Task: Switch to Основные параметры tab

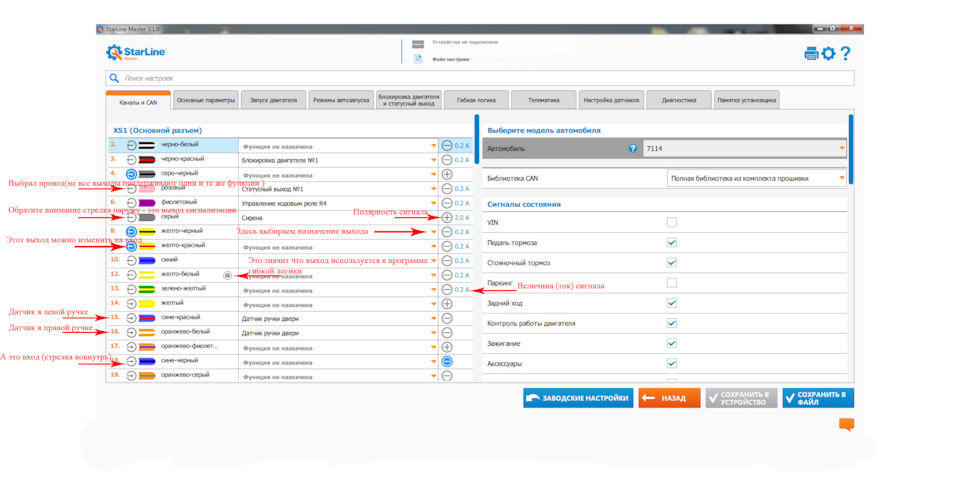Action: point(206,100)
